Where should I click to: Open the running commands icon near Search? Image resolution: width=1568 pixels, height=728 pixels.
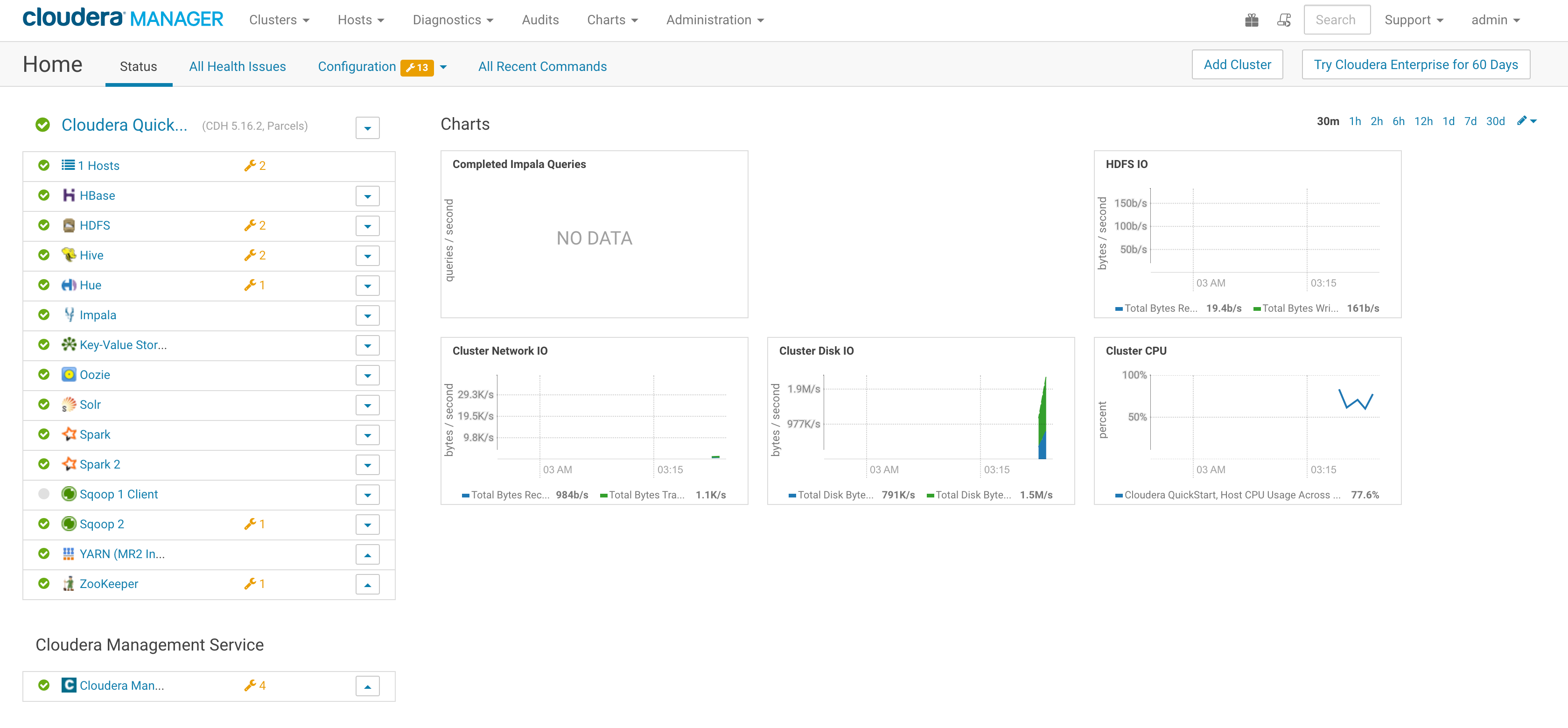[1284, 20]
